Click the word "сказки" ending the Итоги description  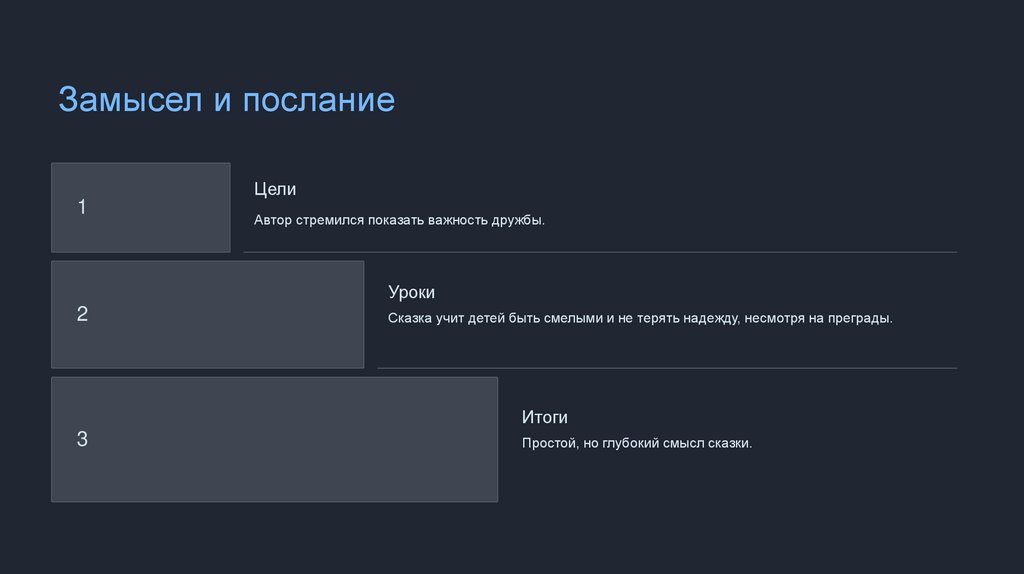[730, 442]
